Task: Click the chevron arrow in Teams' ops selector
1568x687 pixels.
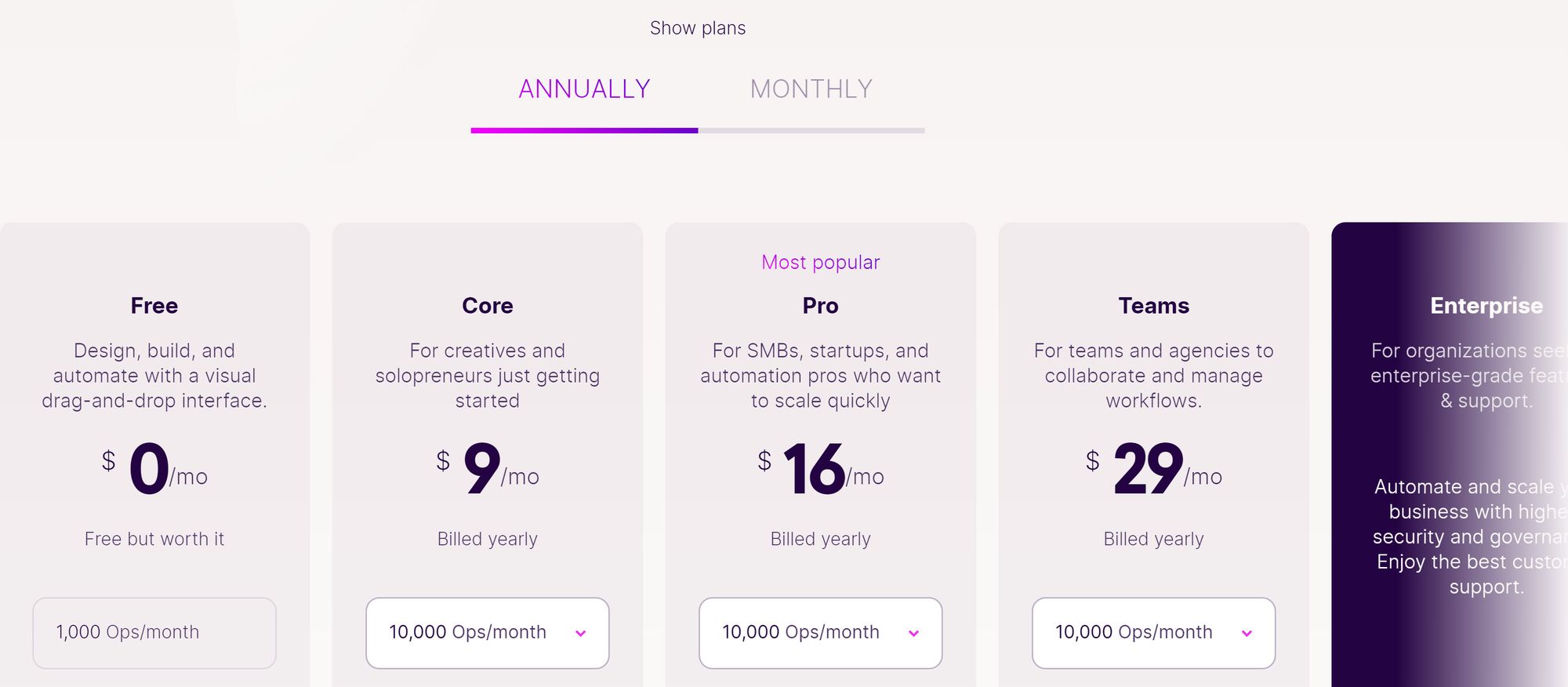Action: tap(1247, 634)
